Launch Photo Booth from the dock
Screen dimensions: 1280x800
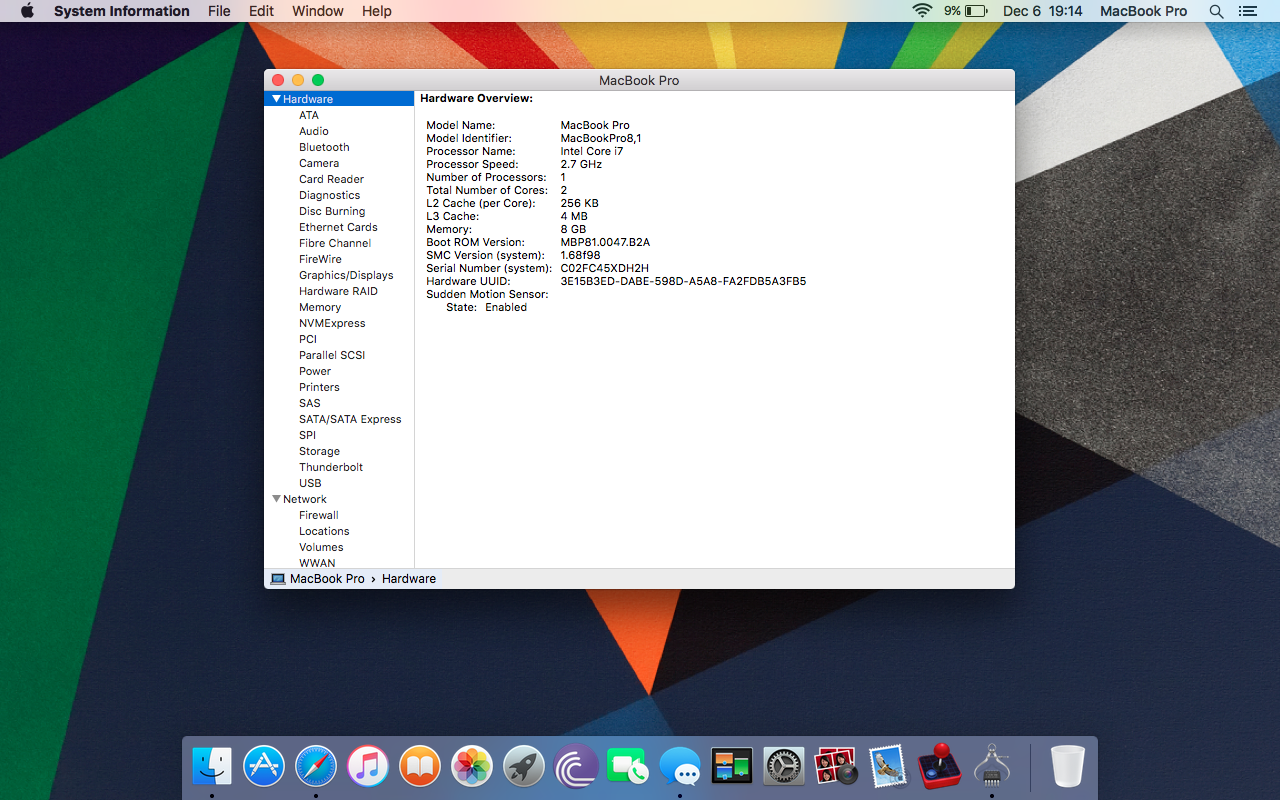(836, 767)
